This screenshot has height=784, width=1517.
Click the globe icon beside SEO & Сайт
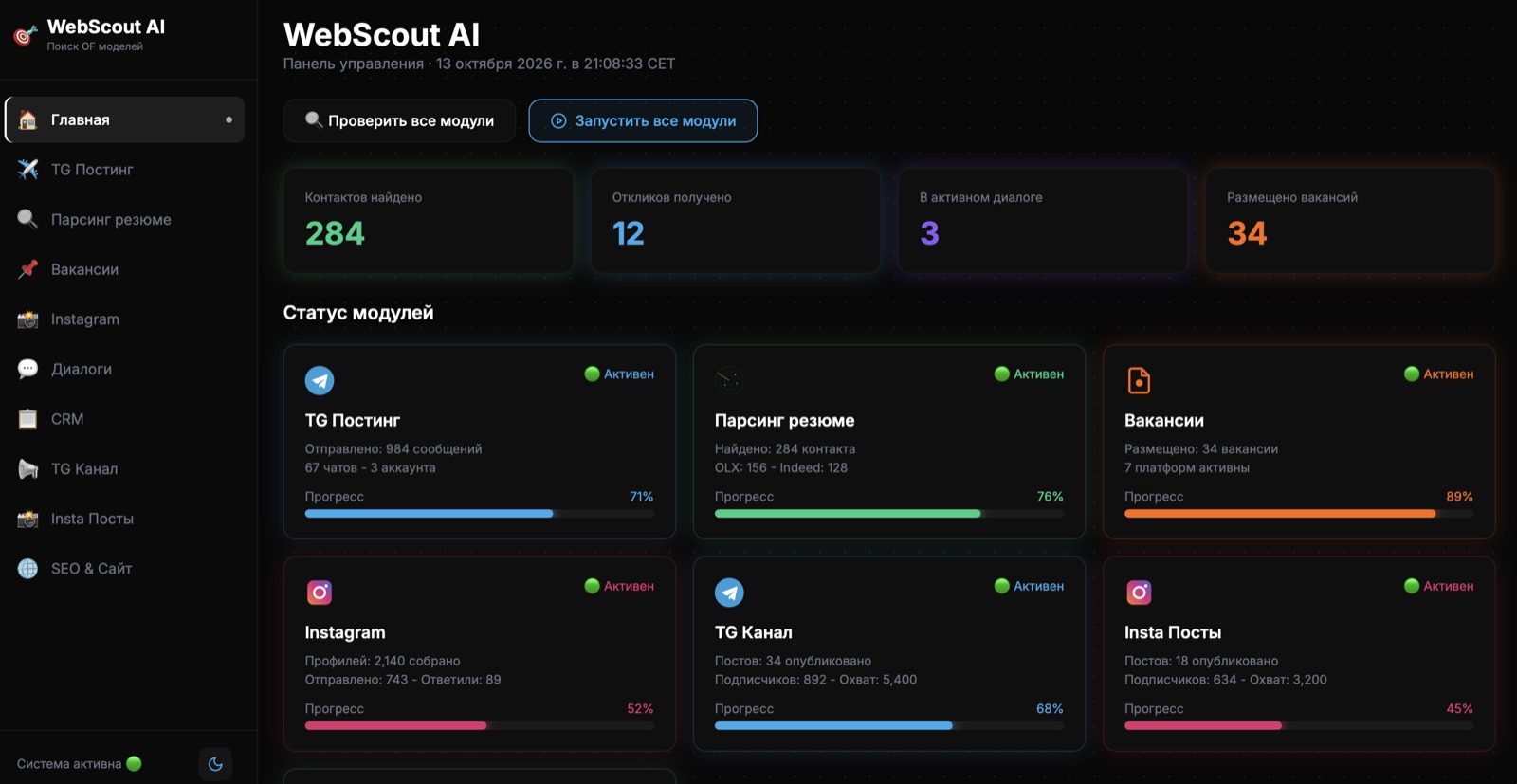(x=28, y=569)
